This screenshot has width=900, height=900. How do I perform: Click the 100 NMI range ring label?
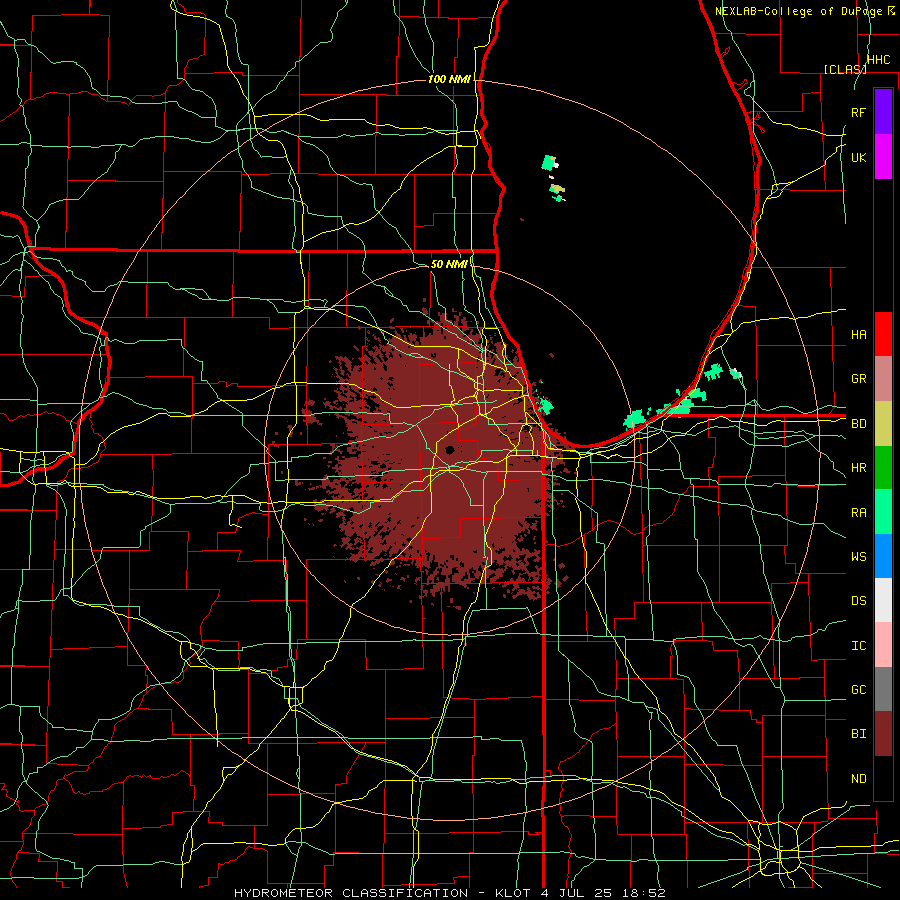coord(449,79)
